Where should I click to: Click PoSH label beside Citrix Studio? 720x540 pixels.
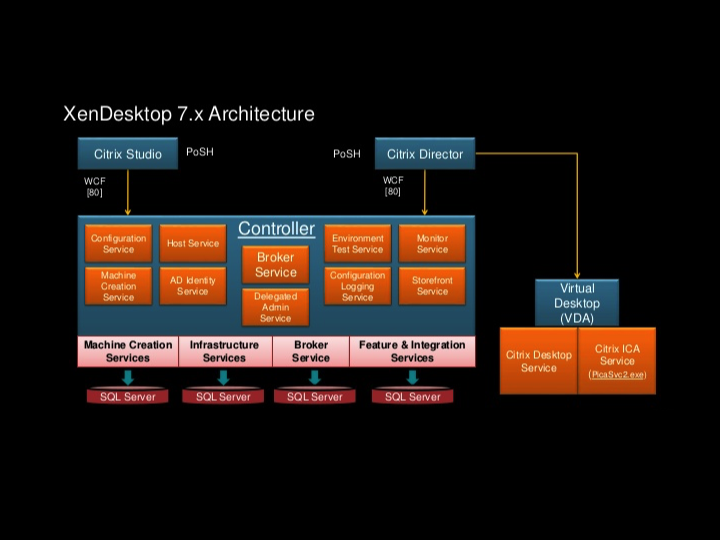(200, 152)
